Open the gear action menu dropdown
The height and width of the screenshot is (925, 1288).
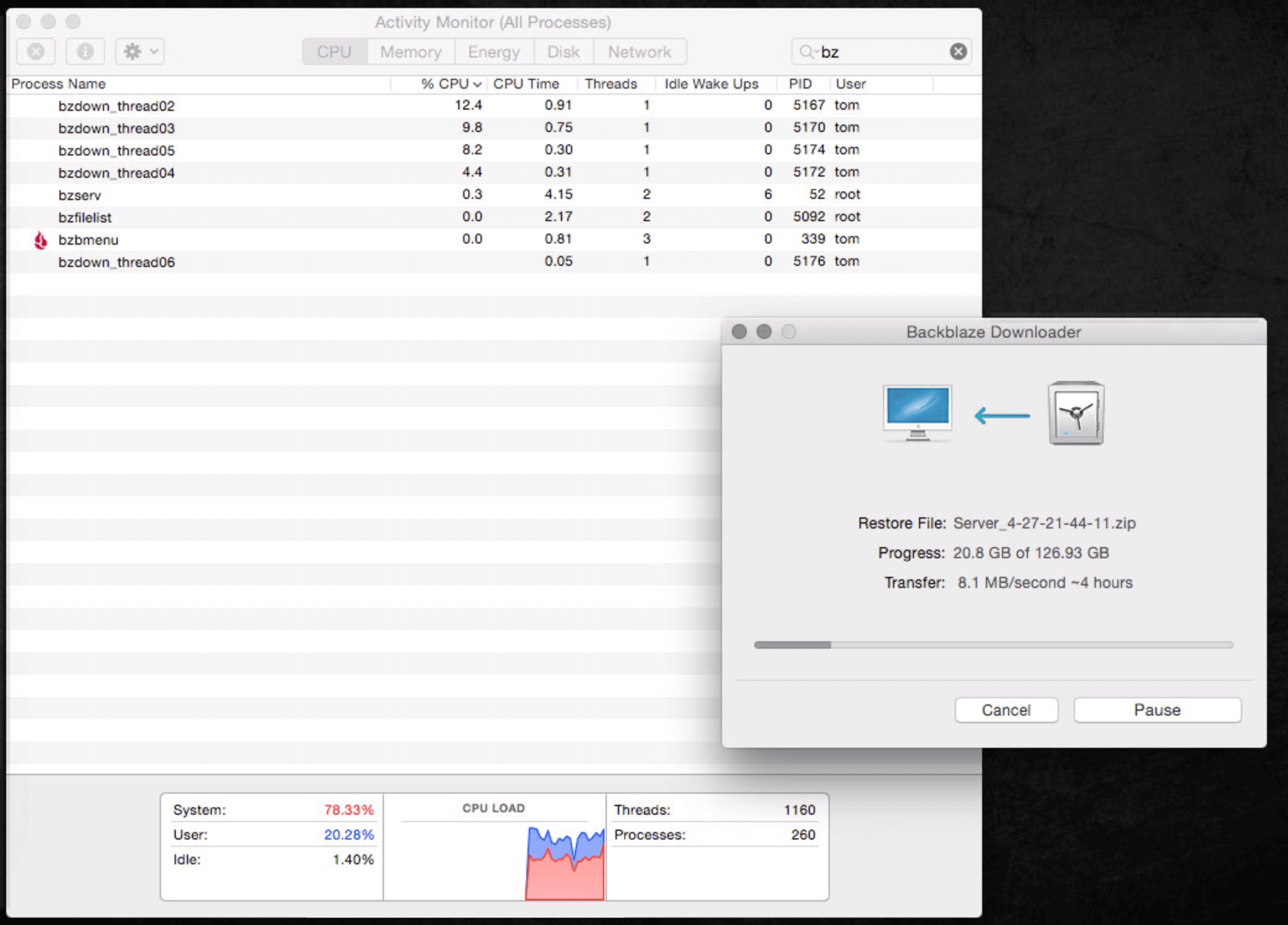click(x=140, y=51)
